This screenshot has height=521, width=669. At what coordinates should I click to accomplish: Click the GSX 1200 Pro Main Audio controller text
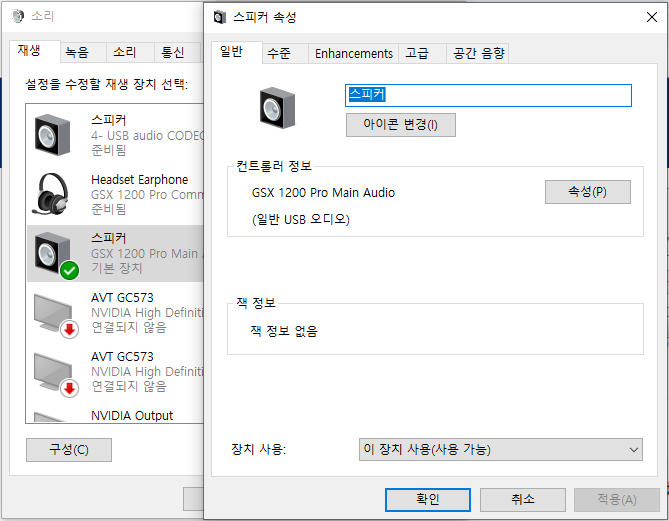click(323, 193)
